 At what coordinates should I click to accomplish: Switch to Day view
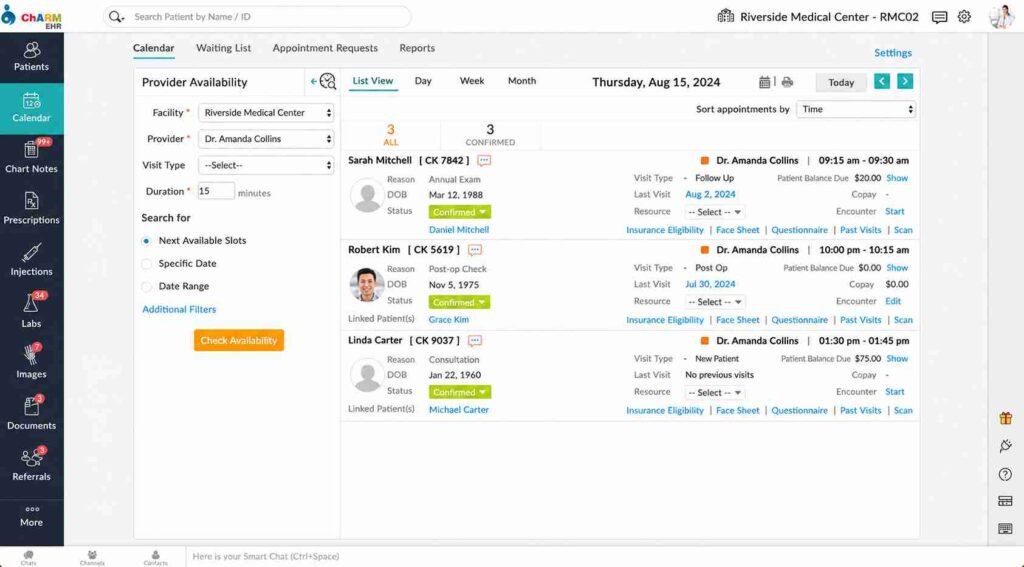pyautogui.click(x=423, y=81)
